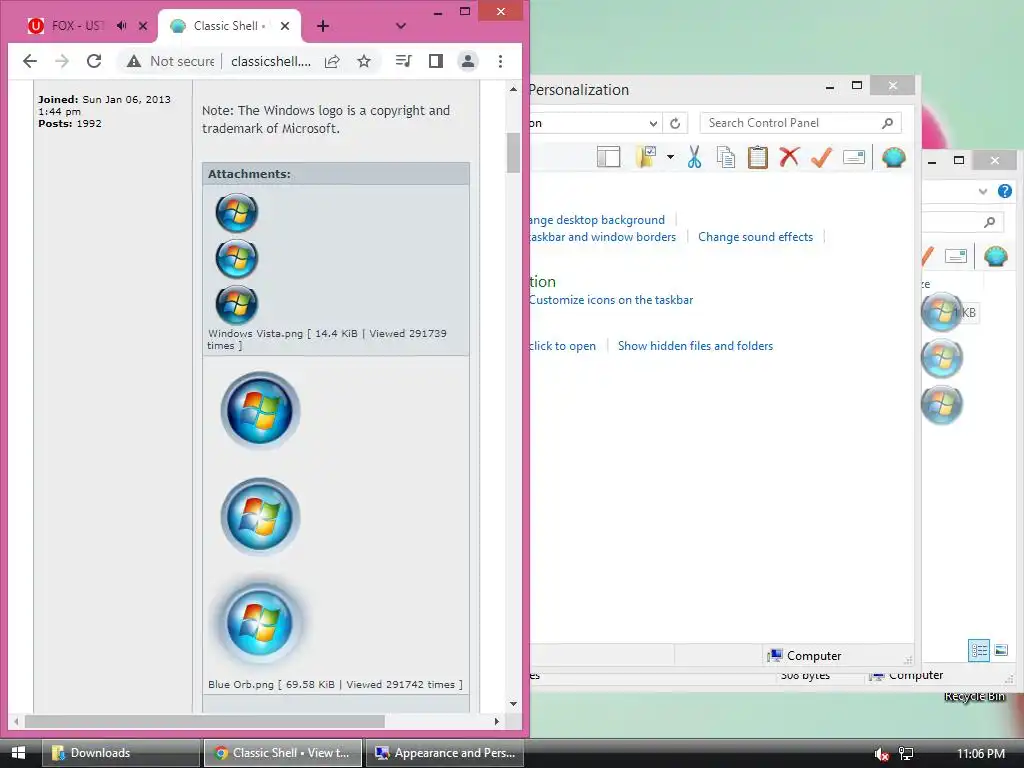Switch Explorer to details view
The height and width of the screenshot is (768, 1024).
pyautogui.click(x=978, y=650)
